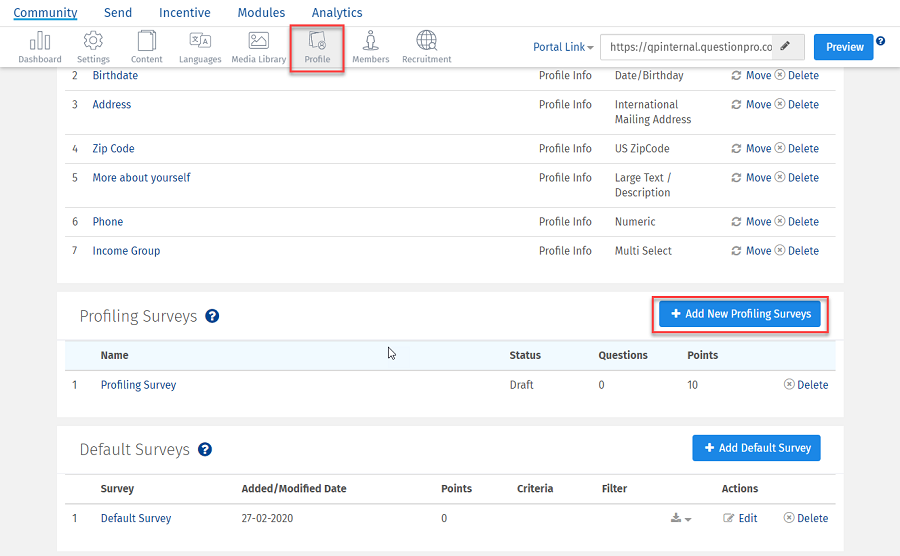Image resolution: width=900 pixels, height=556 pixels.
Task: Open download dropdown for Default Survey
Action: 681,518
